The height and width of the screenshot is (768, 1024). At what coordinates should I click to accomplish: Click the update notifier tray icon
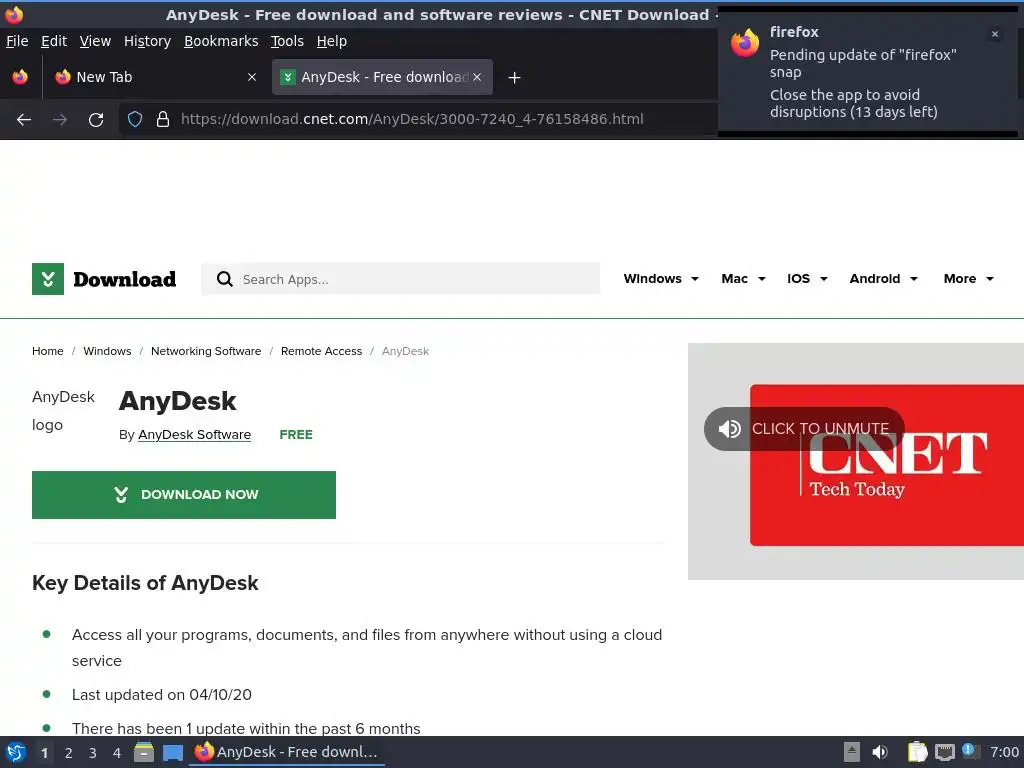tap(970, 752)
